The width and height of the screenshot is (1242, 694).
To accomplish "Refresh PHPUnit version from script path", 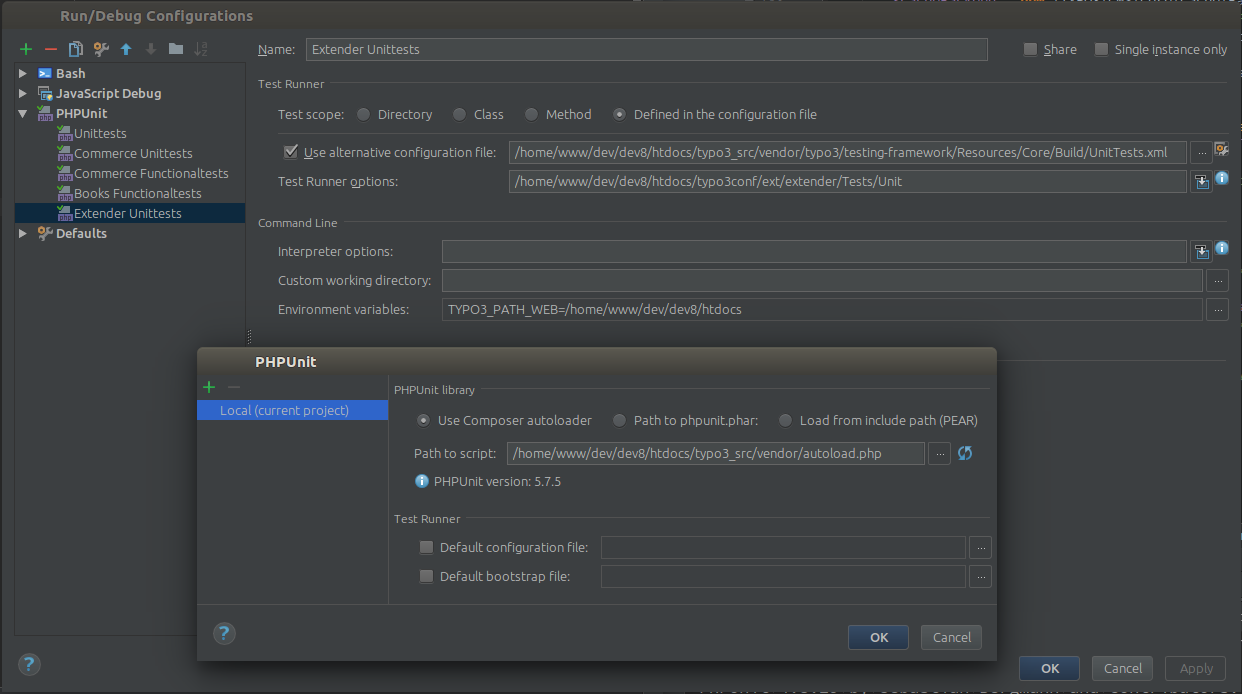I will [965, 453].
